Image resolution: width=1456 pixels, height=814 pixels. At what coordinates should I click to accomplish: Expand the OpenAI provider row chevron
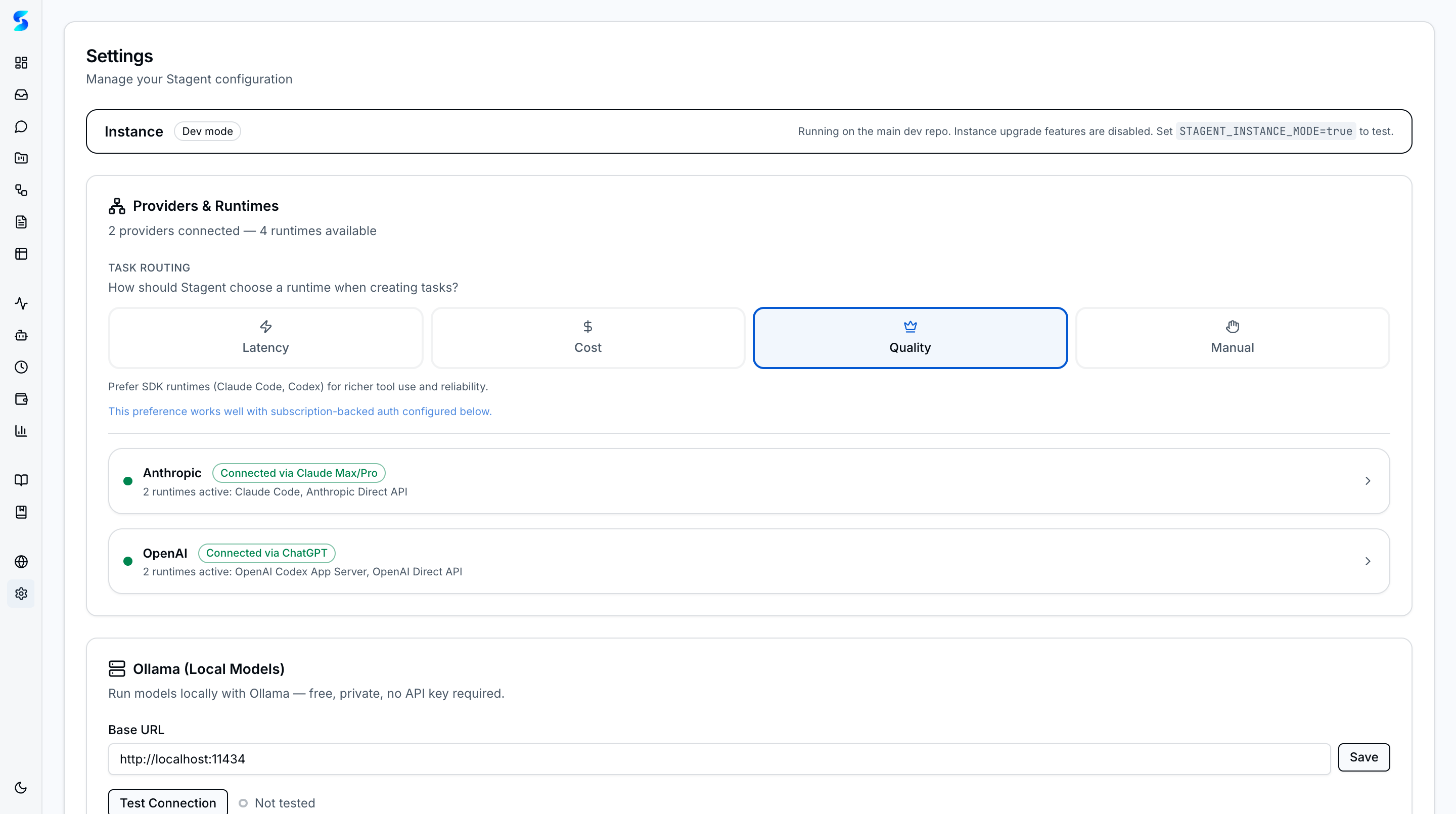tap(1367, 561)
